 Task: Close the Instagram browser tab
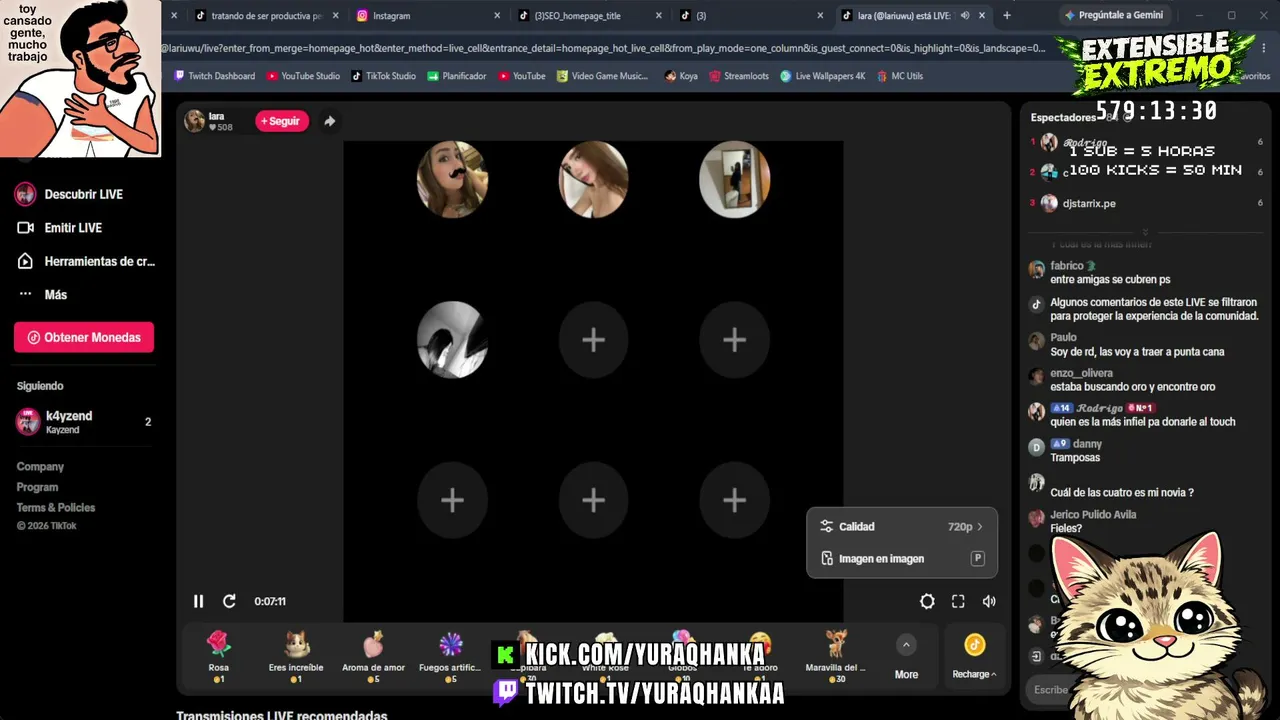point(497,16)
